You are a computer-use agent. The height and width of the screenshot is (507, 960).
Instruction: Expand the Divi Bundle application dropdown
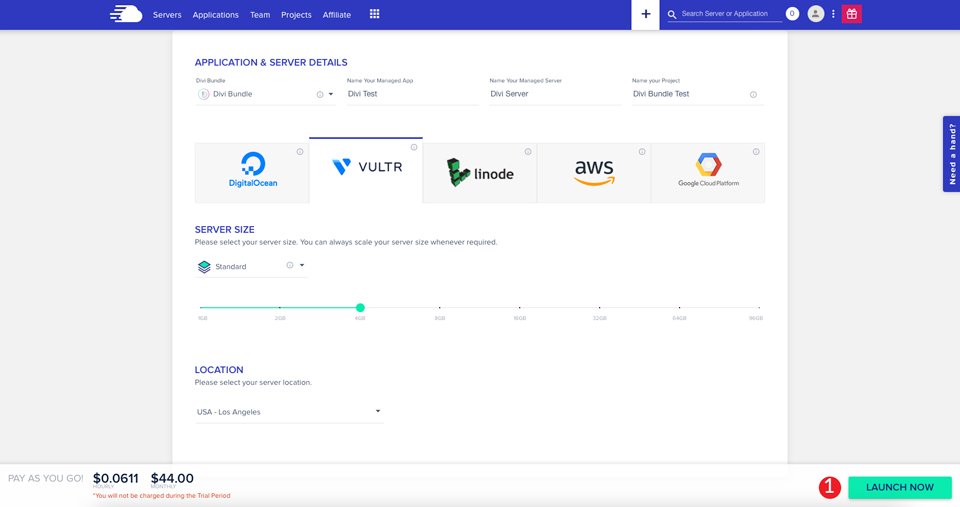(331, 94)
